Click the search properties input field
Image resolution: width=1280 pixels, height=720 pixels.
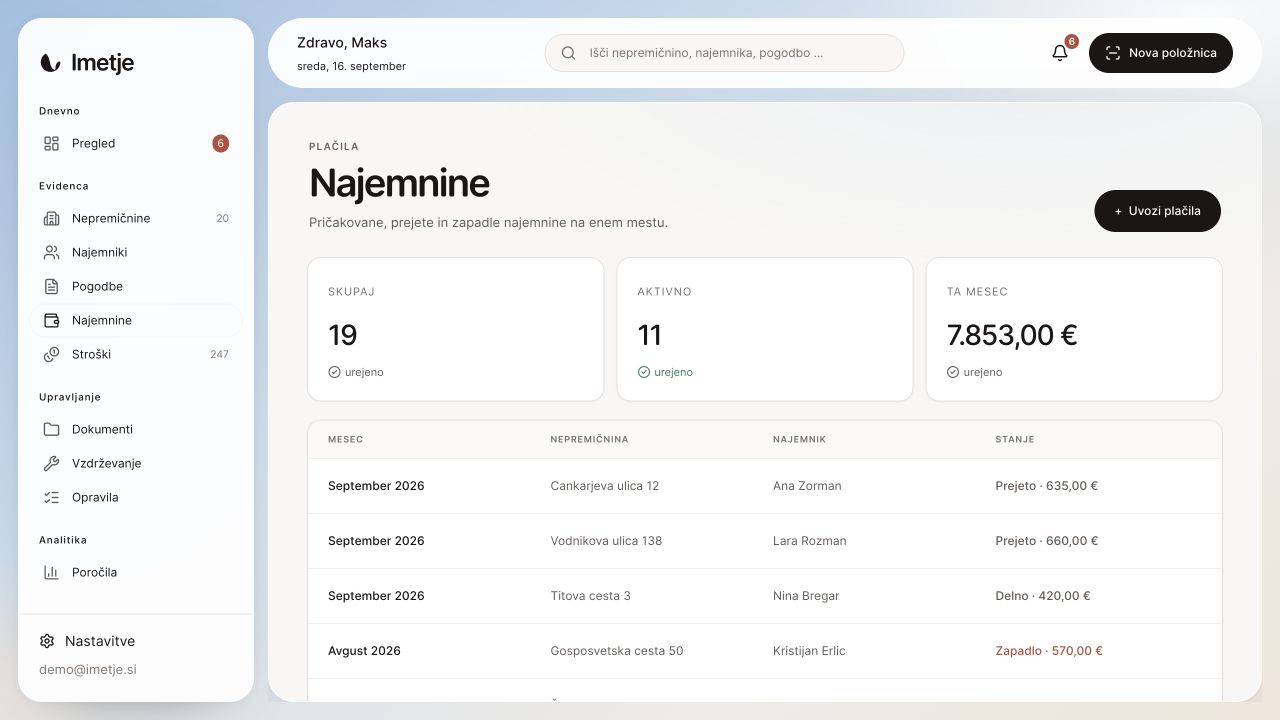tap(724, 53)
